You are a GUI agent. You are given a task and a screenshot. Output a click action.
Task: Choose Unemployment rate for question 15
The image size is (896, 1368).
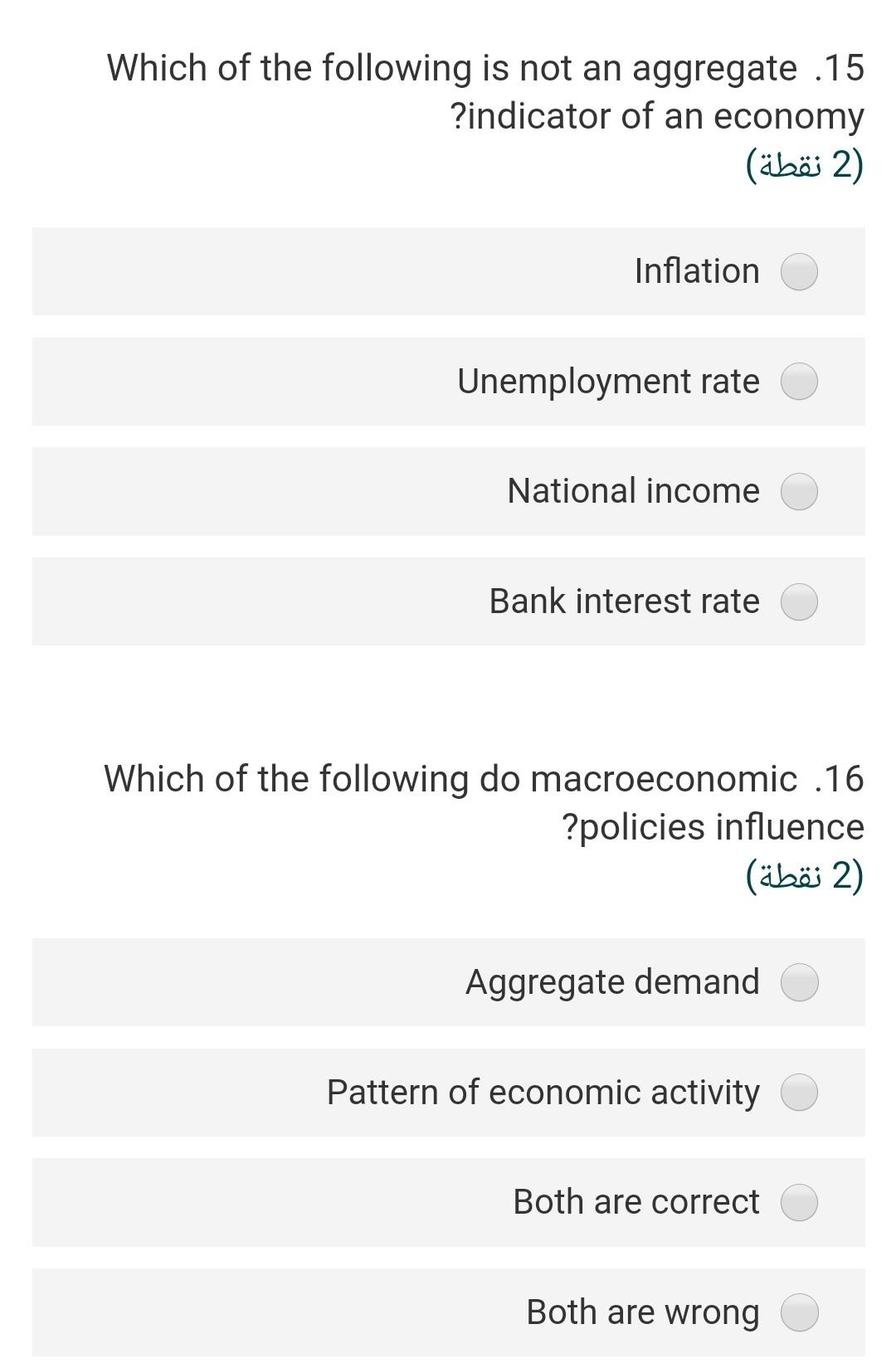[799, 382]
